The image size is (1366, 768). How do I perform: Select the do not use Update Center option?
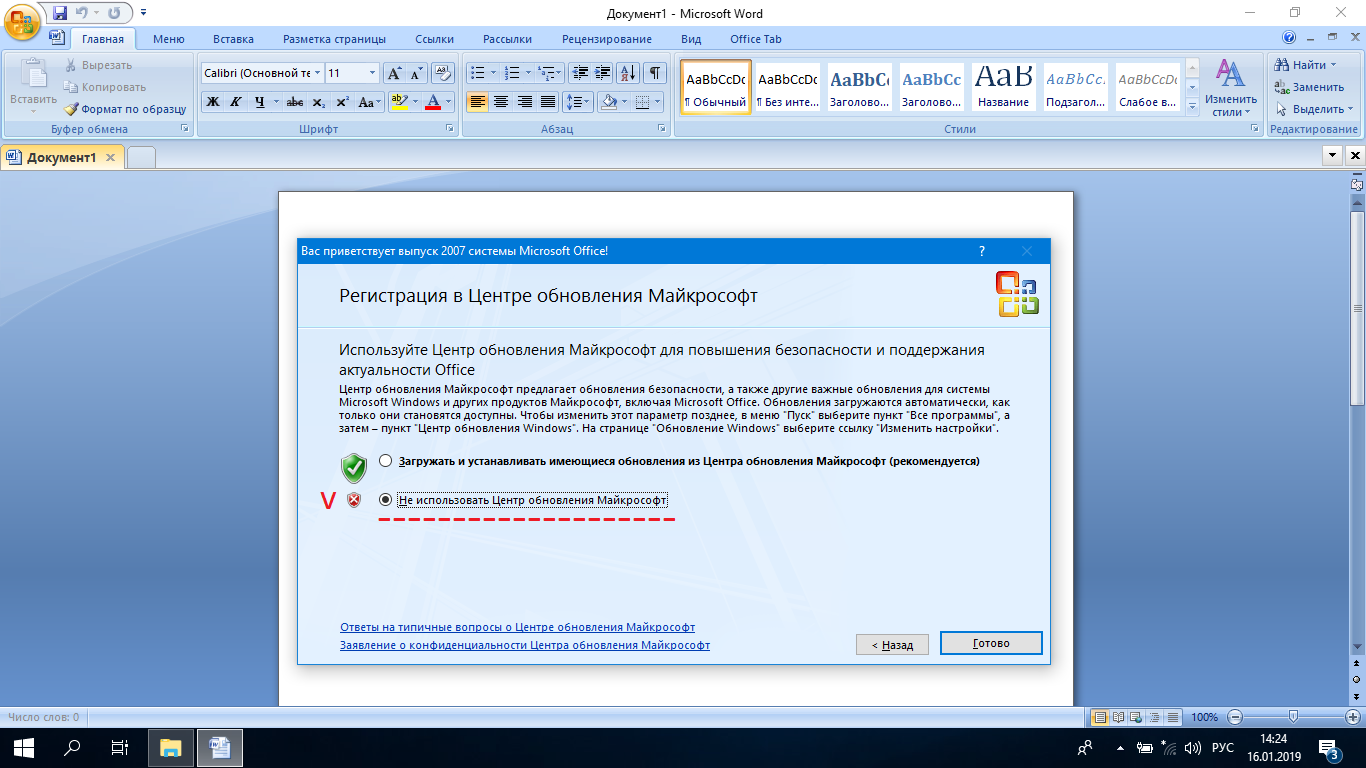point(386,499)
